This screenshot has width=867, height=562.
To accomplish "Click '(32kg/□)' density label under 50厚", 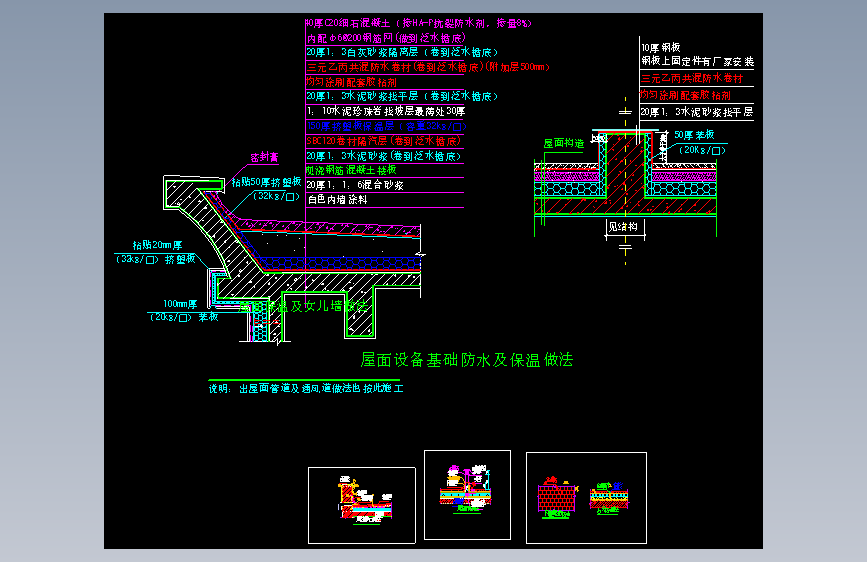I will 276,196.
